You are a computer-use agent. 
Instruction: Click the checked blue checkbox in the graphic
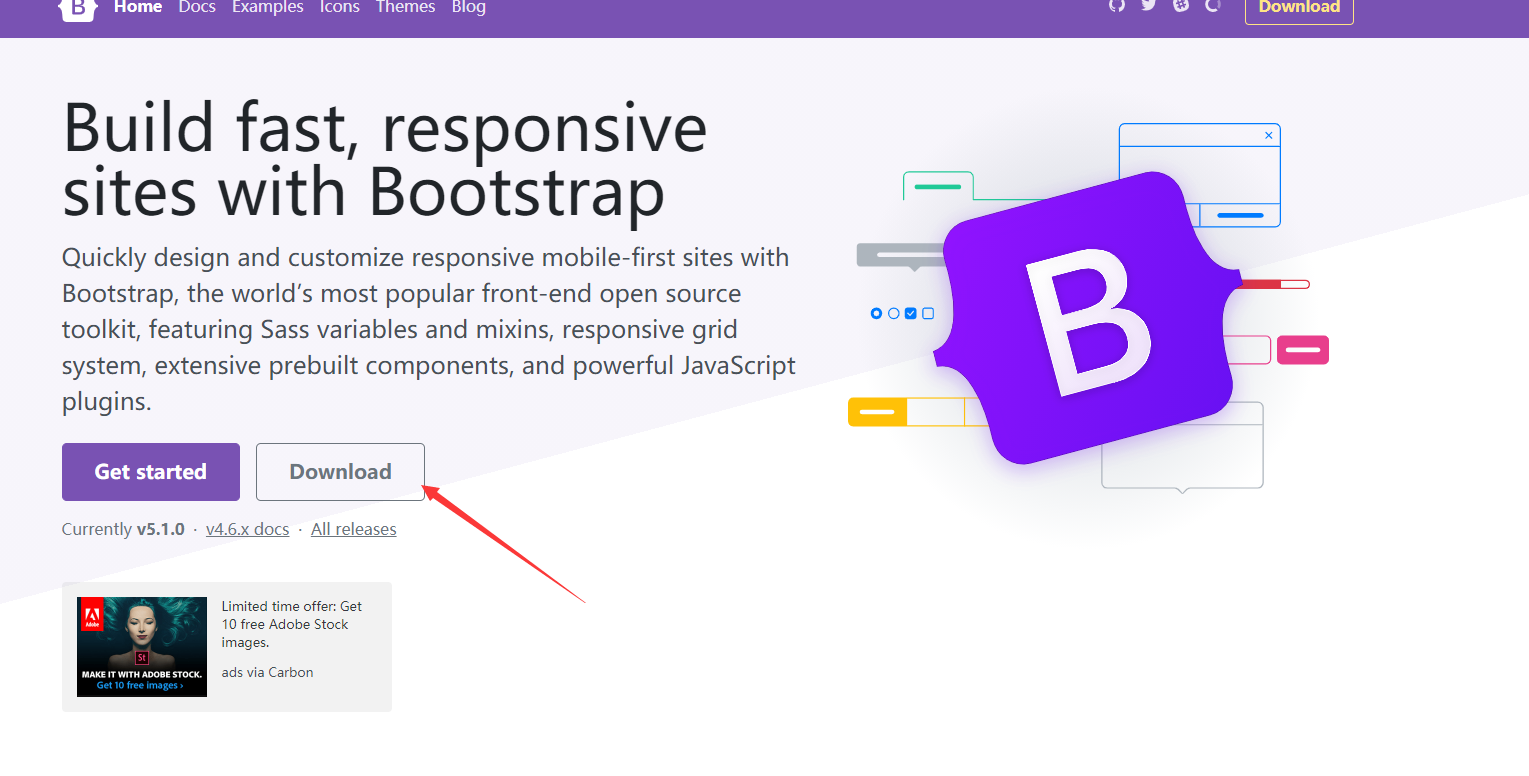click(x=910, y=312)
